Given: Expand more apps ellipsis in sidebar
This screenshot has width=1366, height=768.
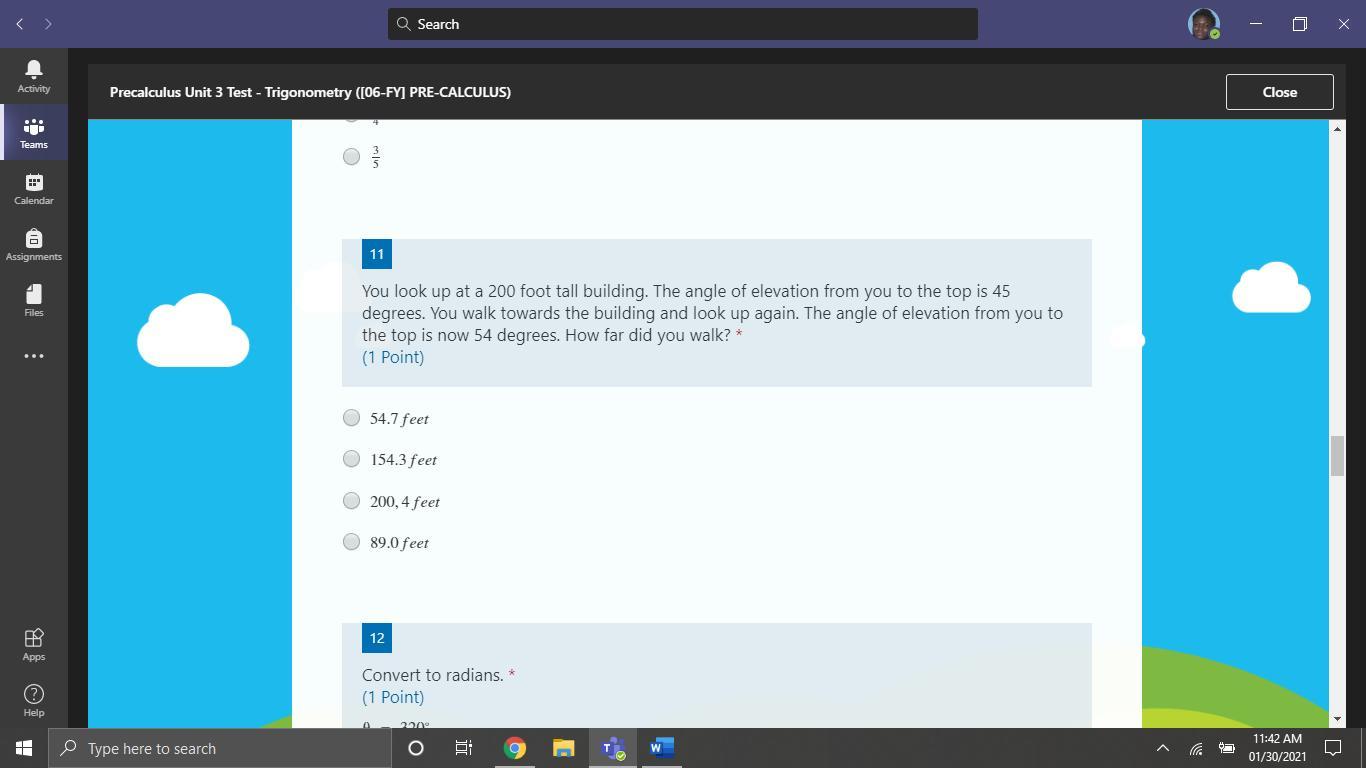Looking at the screenshot, I should coord(33,356).
